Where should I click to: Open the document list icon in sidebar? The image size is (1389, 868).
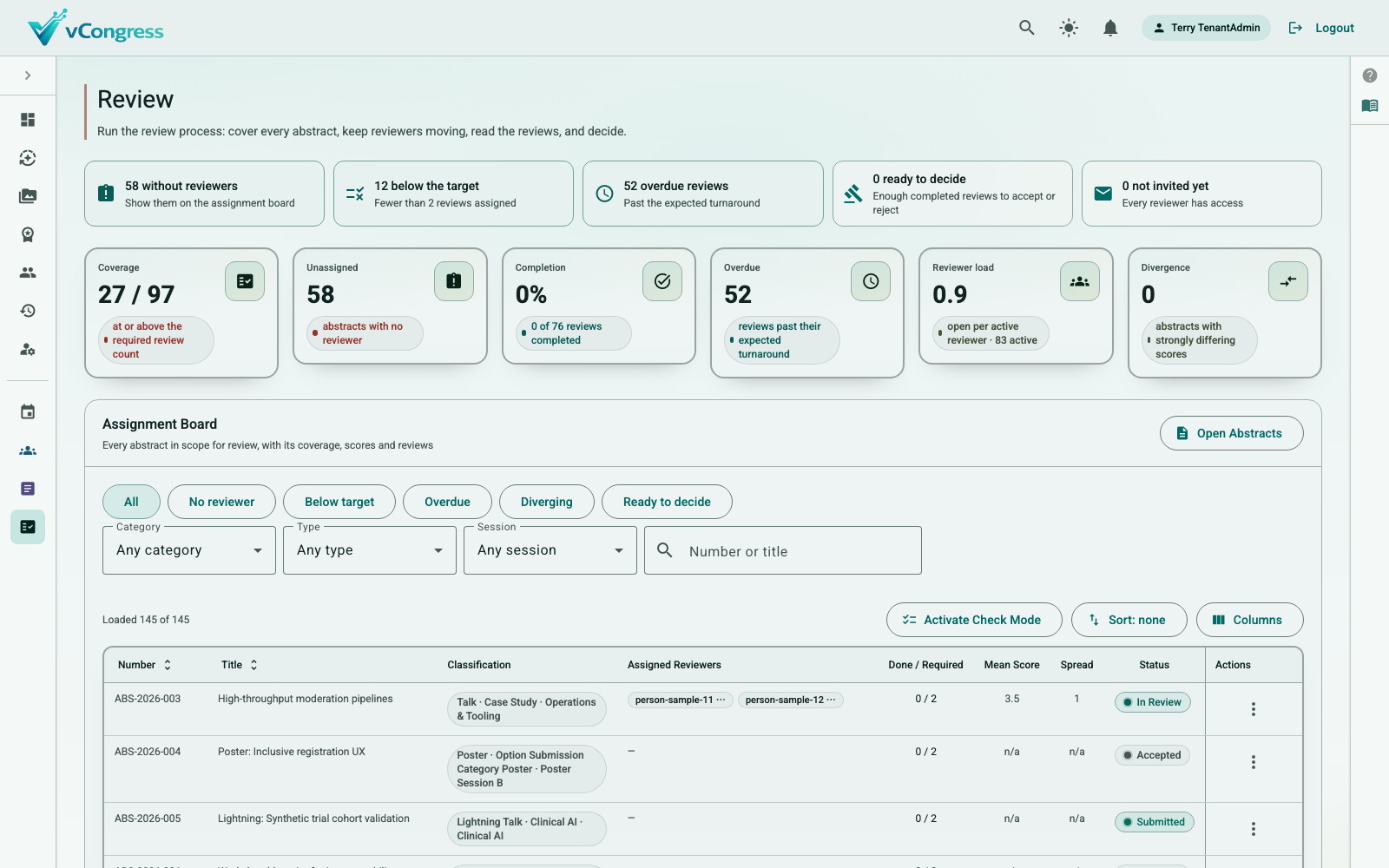[28, 489]
